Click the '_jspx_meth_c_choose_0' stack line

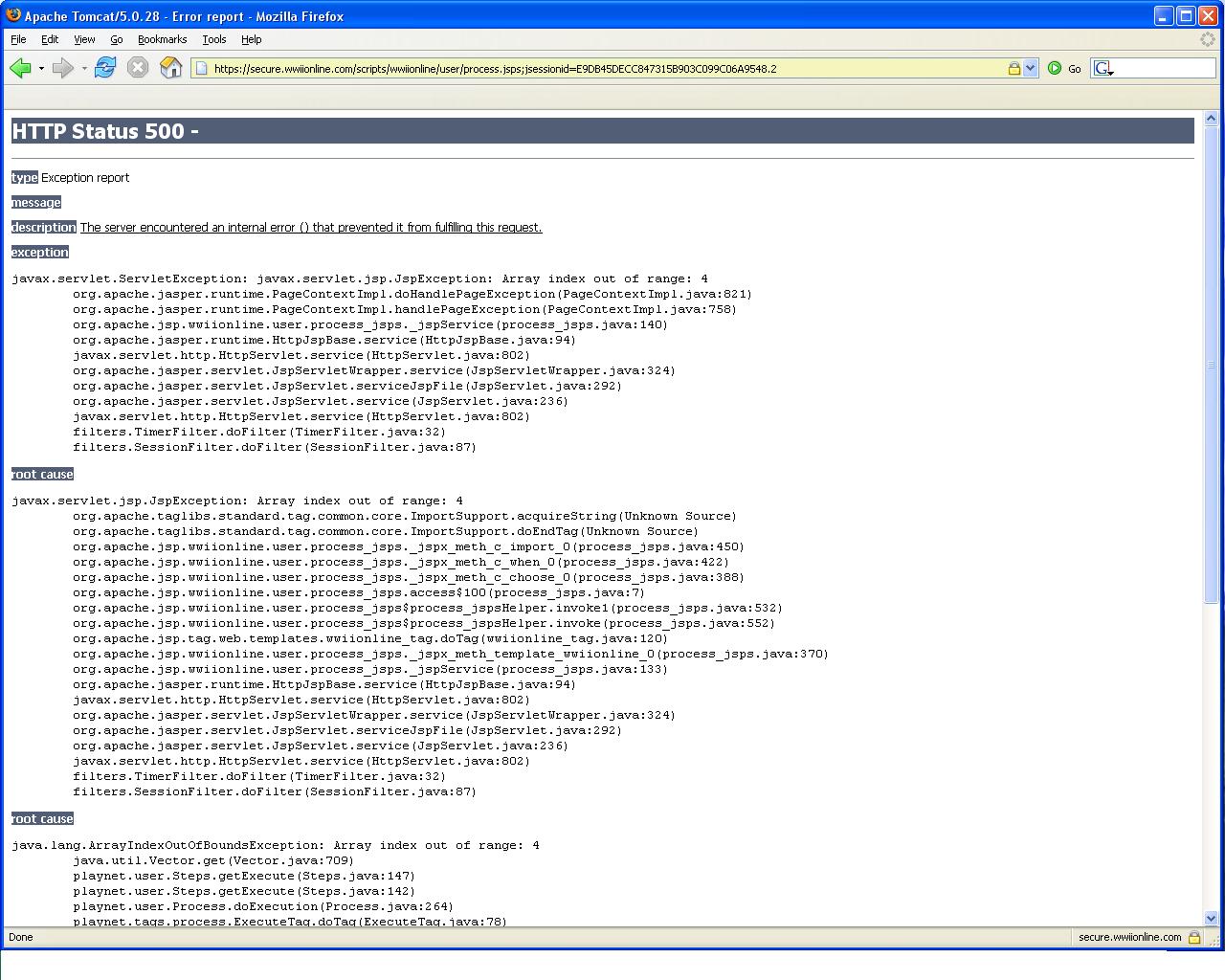(409, 578)
